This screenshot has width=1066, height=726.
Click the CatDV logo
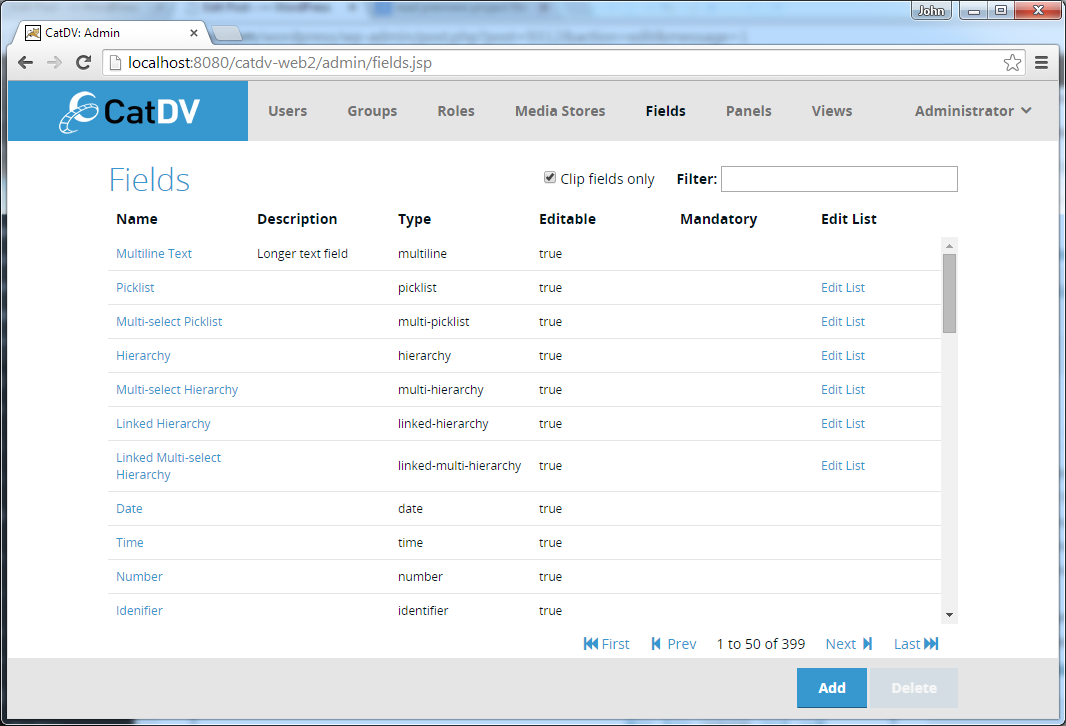(x=128, y=111)
